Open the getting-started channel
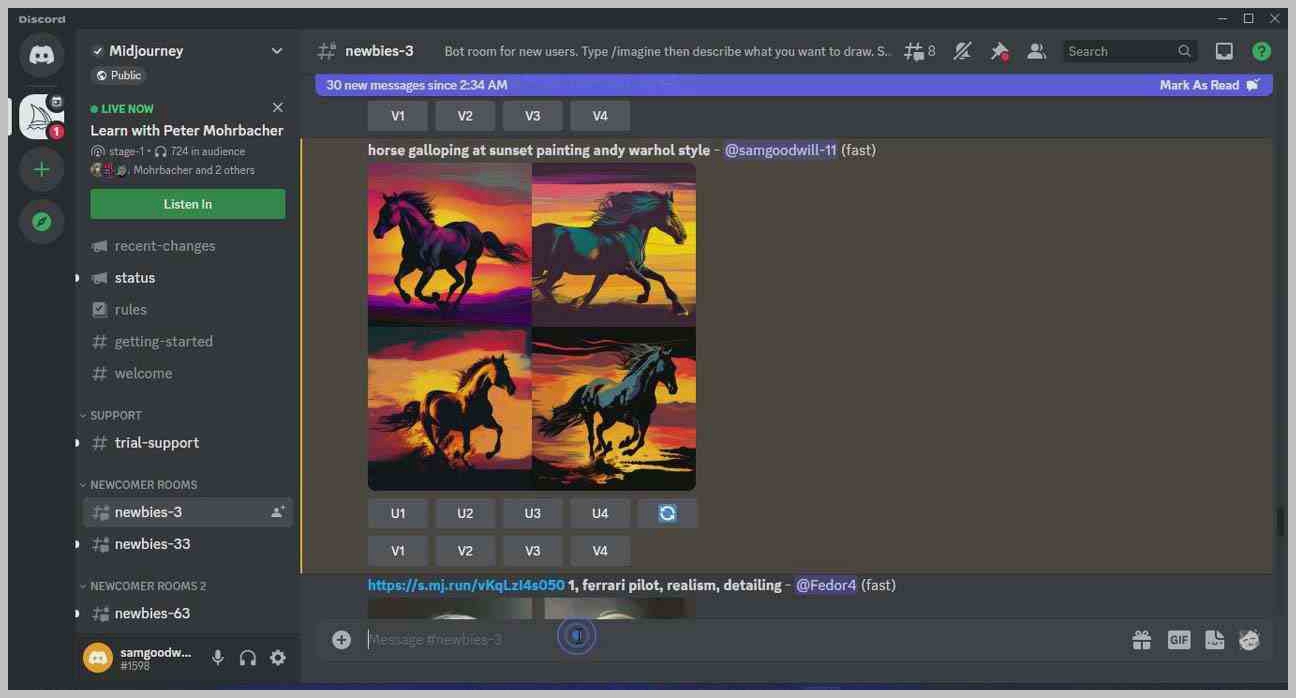Screen dimensions: 1296x698 (163, 341)
